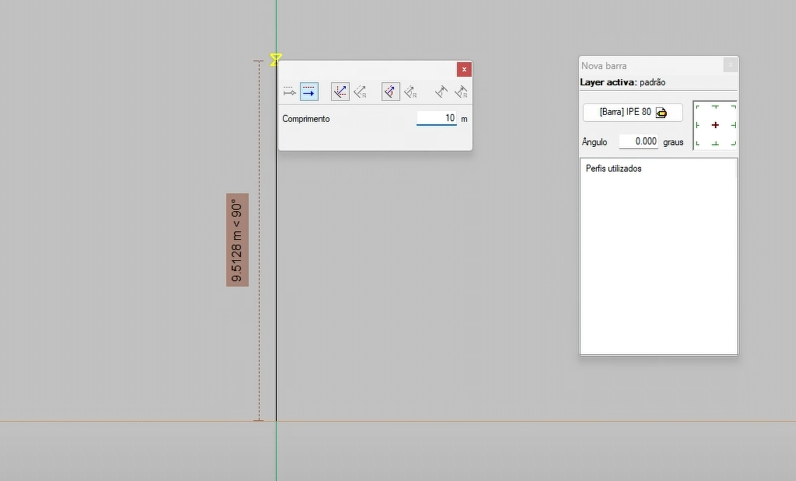Select the relative polar angle icon
Screen dimensions: 796x481
pyautogui.click(x=410, y=92)
